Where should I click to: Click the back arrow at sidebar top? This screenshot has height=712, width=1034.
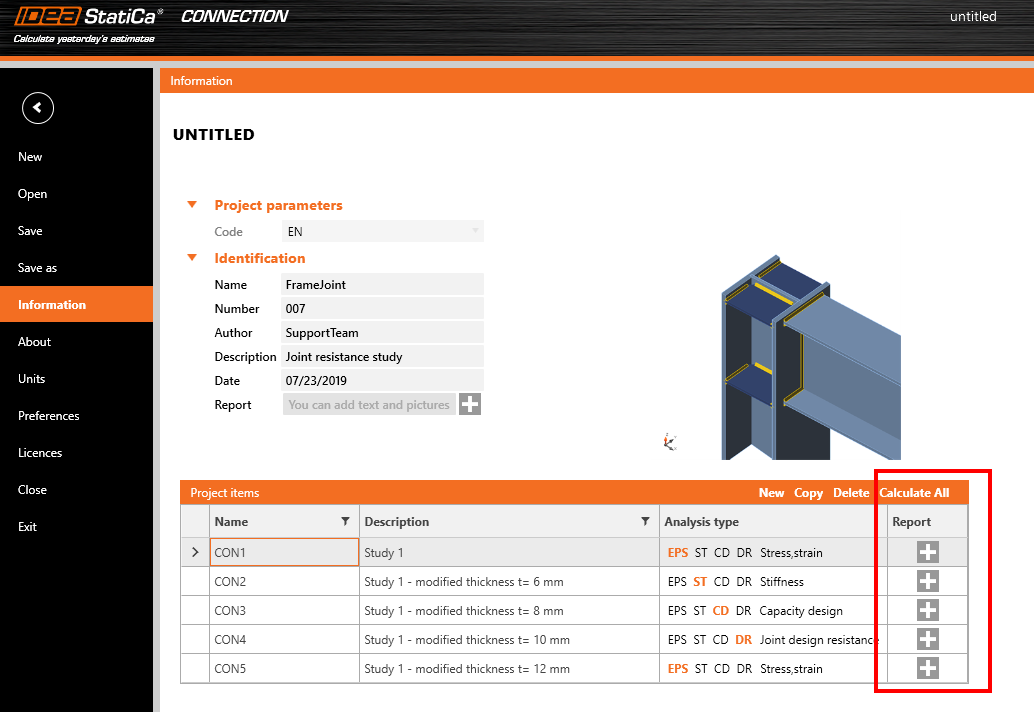coord(37,107)
